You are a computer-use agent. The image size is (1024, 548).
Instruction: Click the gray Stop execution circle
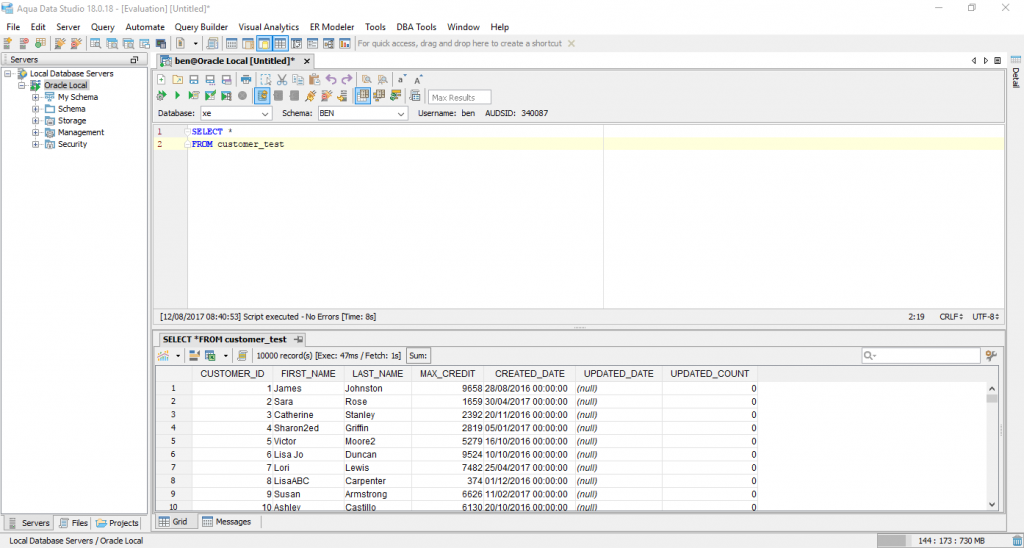pos(242,96)
